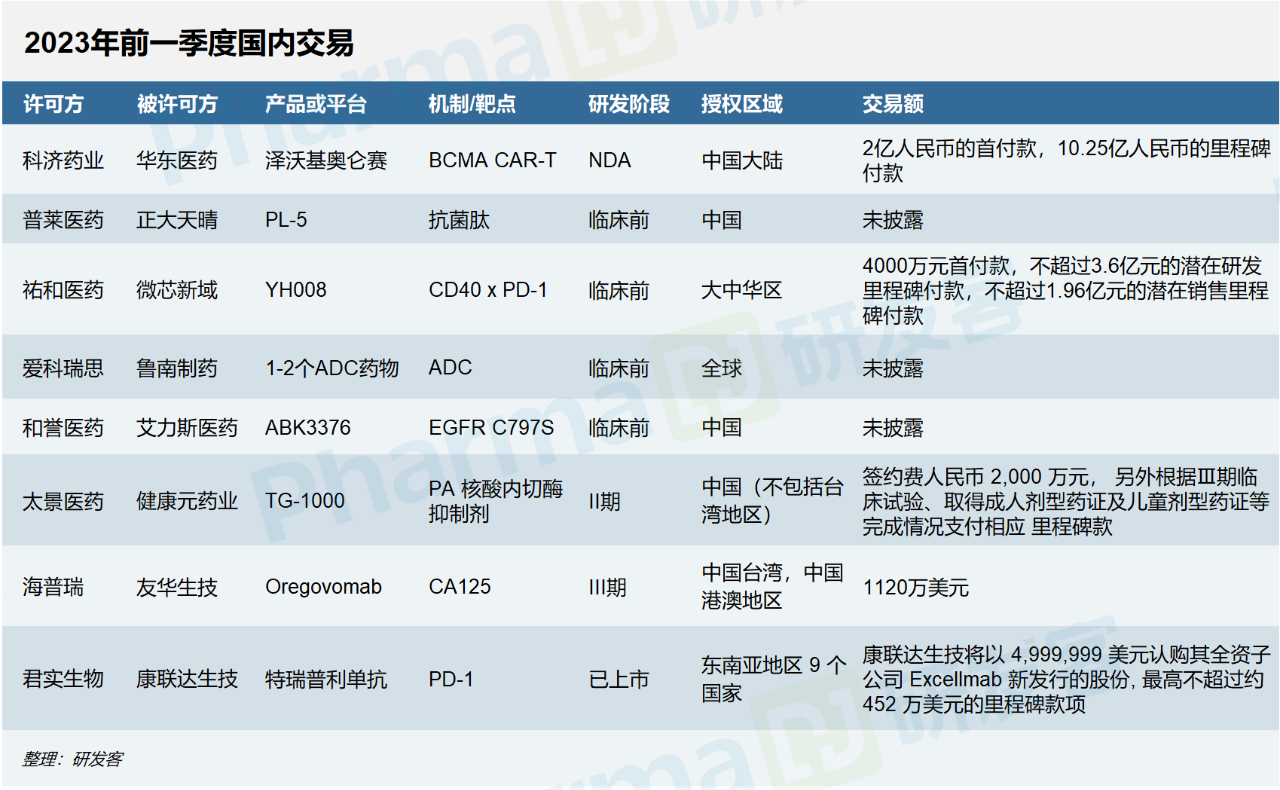The image size is (1280, 790).
Task: Click the 被许可方 column header
Action: (177, 104)
